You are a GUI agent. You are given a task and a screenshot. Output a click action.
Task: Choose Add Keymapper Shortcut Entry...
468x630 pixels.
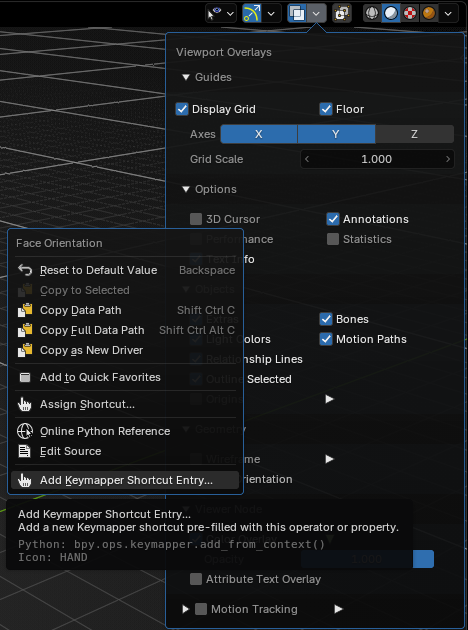point(125,480)
